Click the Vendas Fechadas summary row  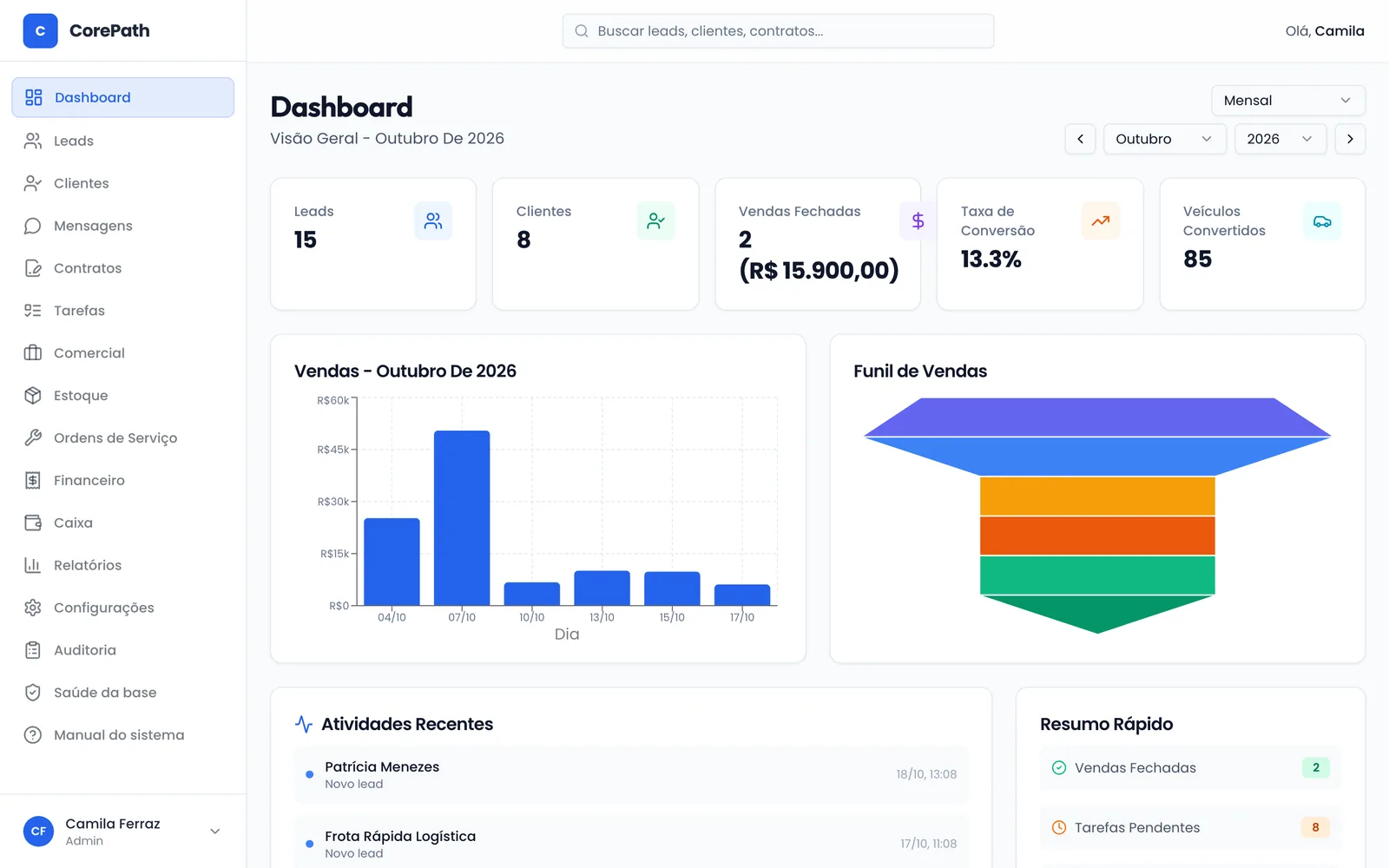(1190, 767)
